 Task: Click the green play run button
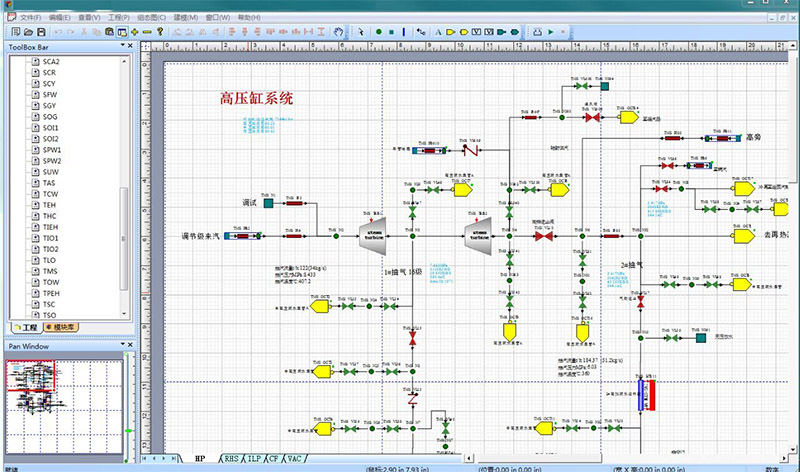pyautogui.click(x=550, y=32)
